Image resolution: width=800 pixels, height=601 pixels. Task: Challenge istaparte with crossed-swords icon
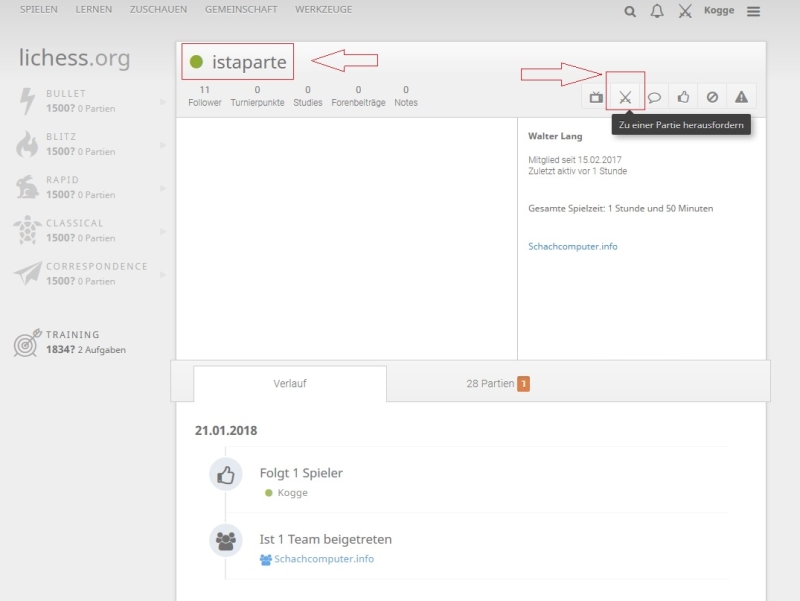(625, 97)
